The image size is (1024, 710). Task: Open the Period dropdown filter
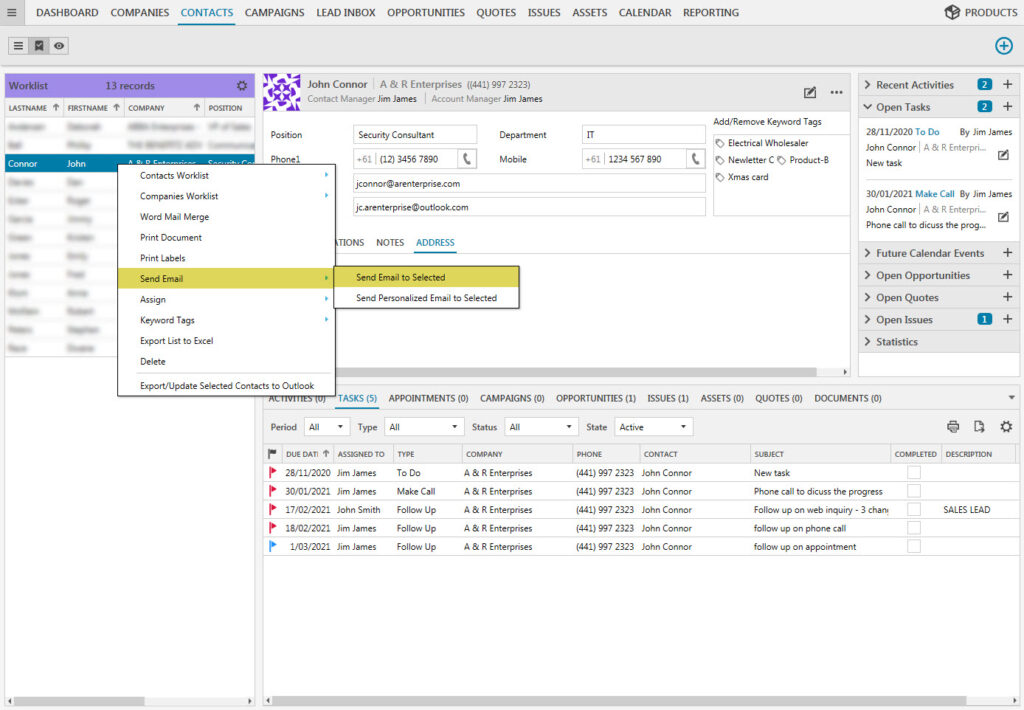click(327, 427)
